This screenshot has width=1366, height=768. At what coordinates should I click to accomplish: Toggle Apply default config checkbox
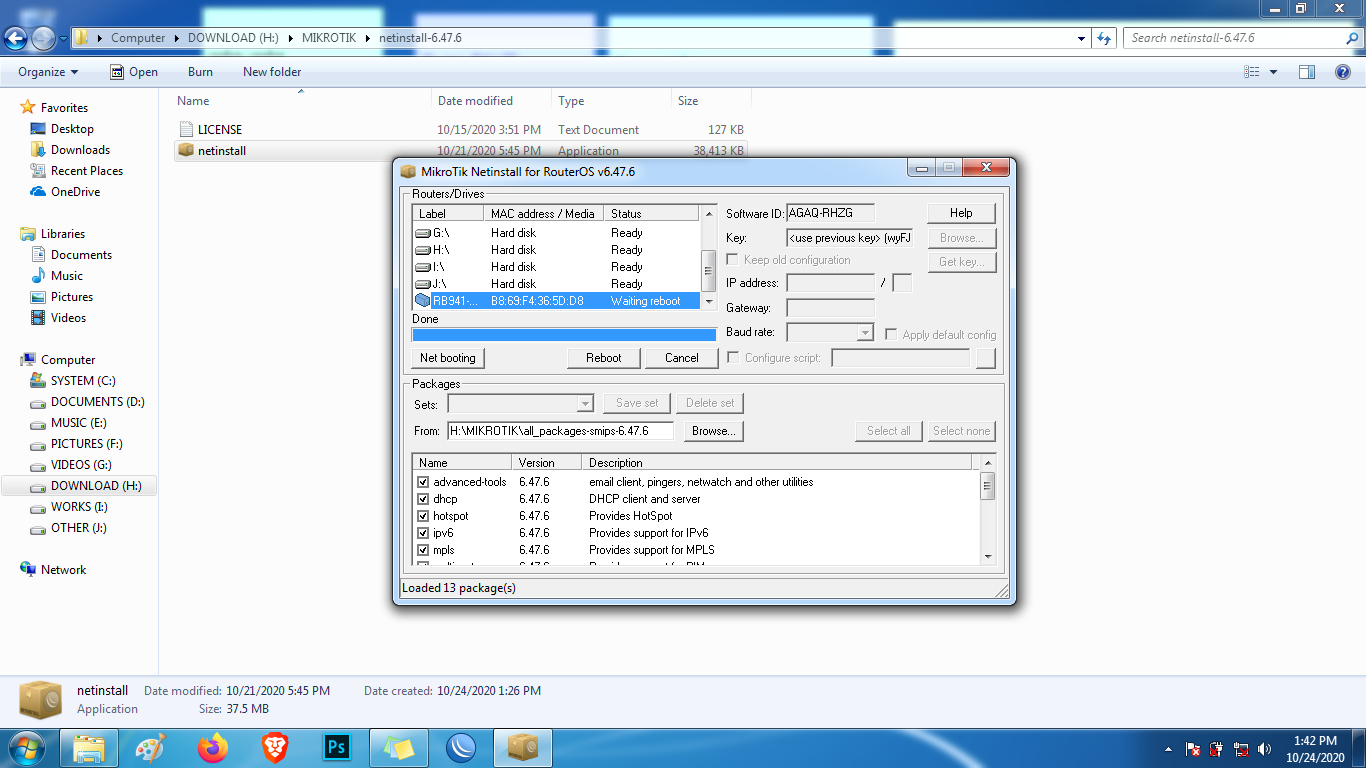[x=891, y=335]
